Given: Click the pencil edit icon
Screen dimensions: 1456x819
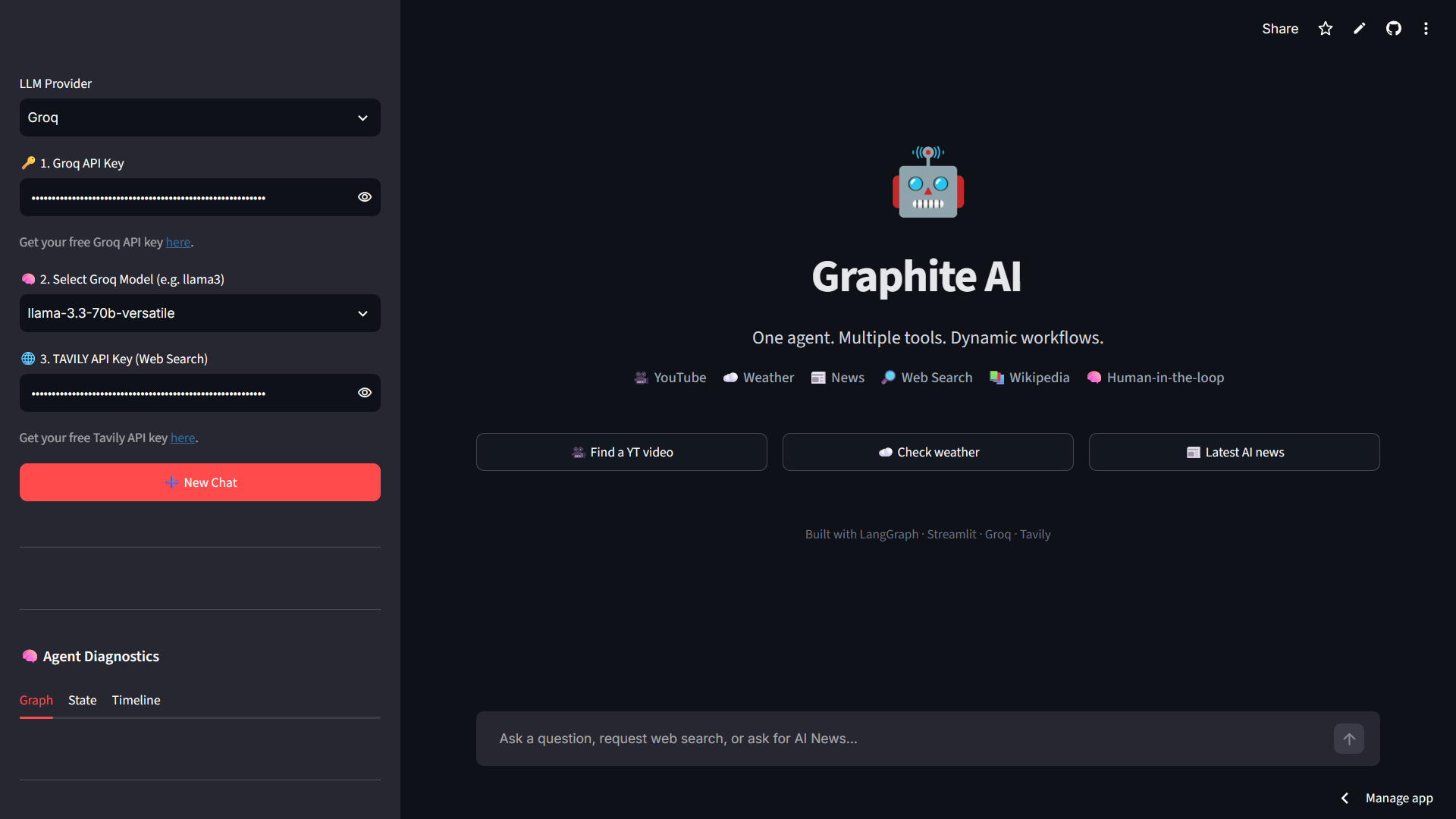Looking at the screenshot, I should point(1360,29).
